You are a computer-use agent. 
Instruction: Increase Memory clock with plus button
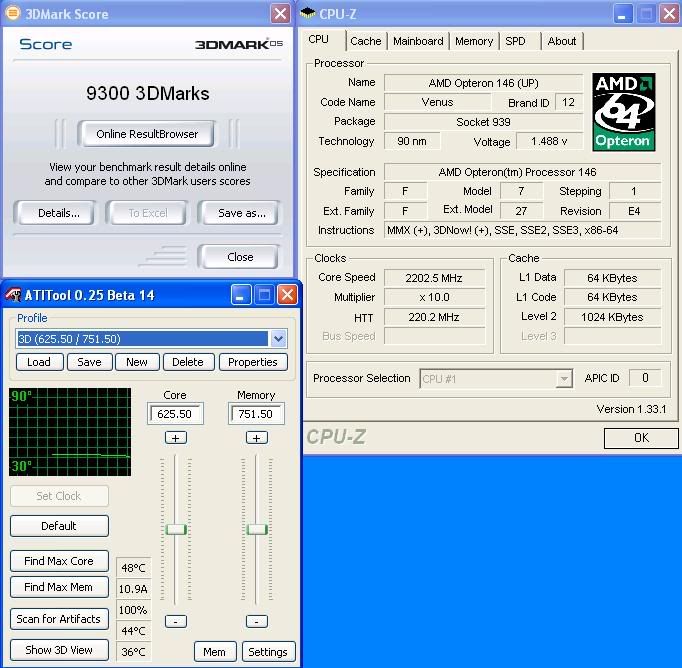tap(257, 438)
